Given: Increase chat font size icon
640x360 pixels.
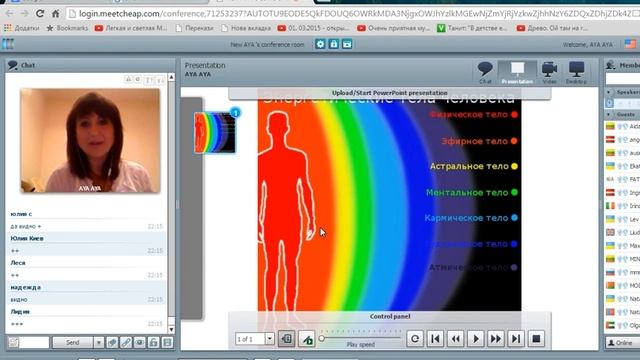Looking at the screenshot, I should coord(148,80).
